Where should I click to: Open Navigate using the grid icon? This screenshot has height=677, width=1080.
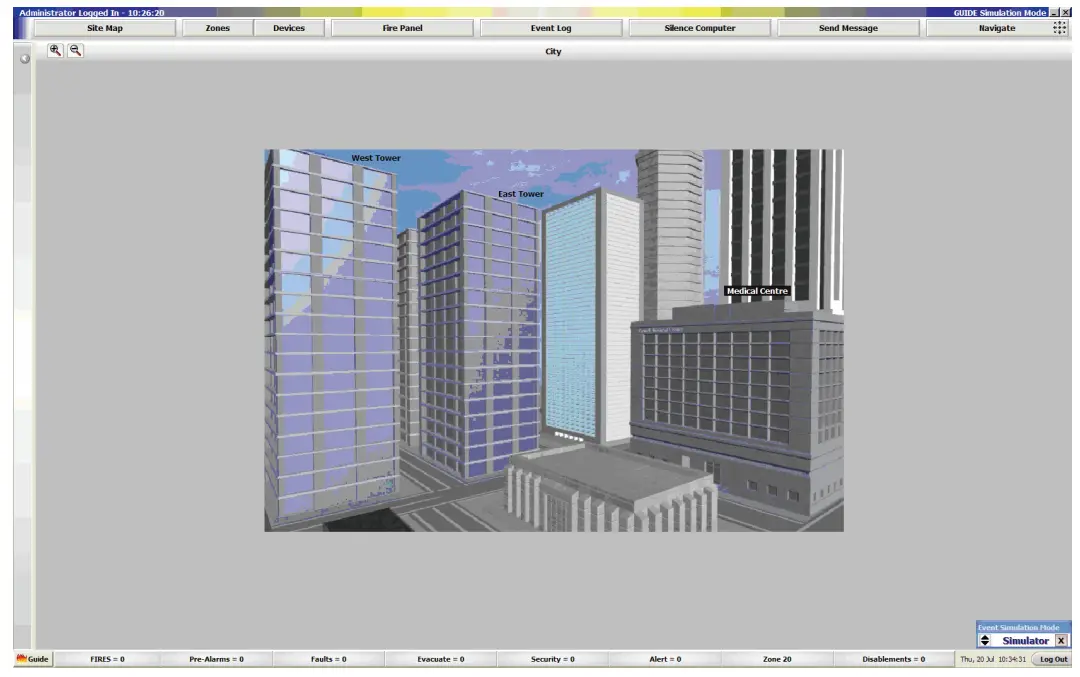1057,27
